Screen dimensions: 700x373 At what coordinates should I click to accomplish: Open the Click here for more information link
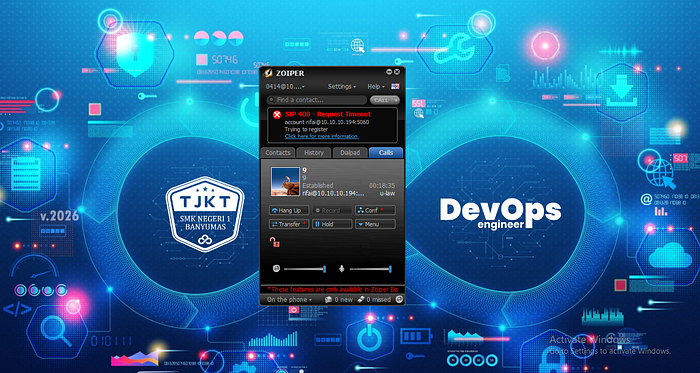[x=321, y=136]
